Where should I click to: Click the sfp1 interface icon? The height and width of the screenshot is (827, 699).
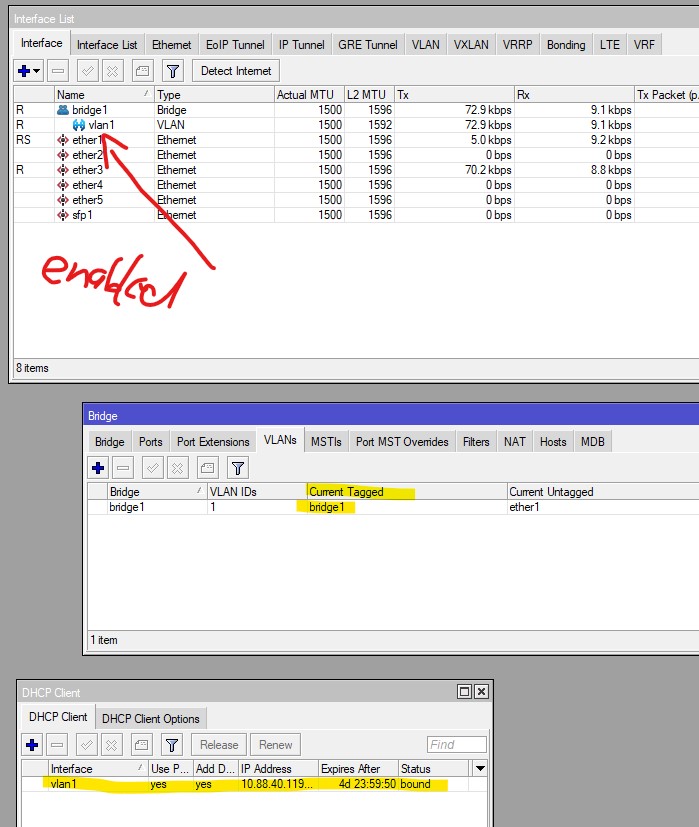point(63,215)
